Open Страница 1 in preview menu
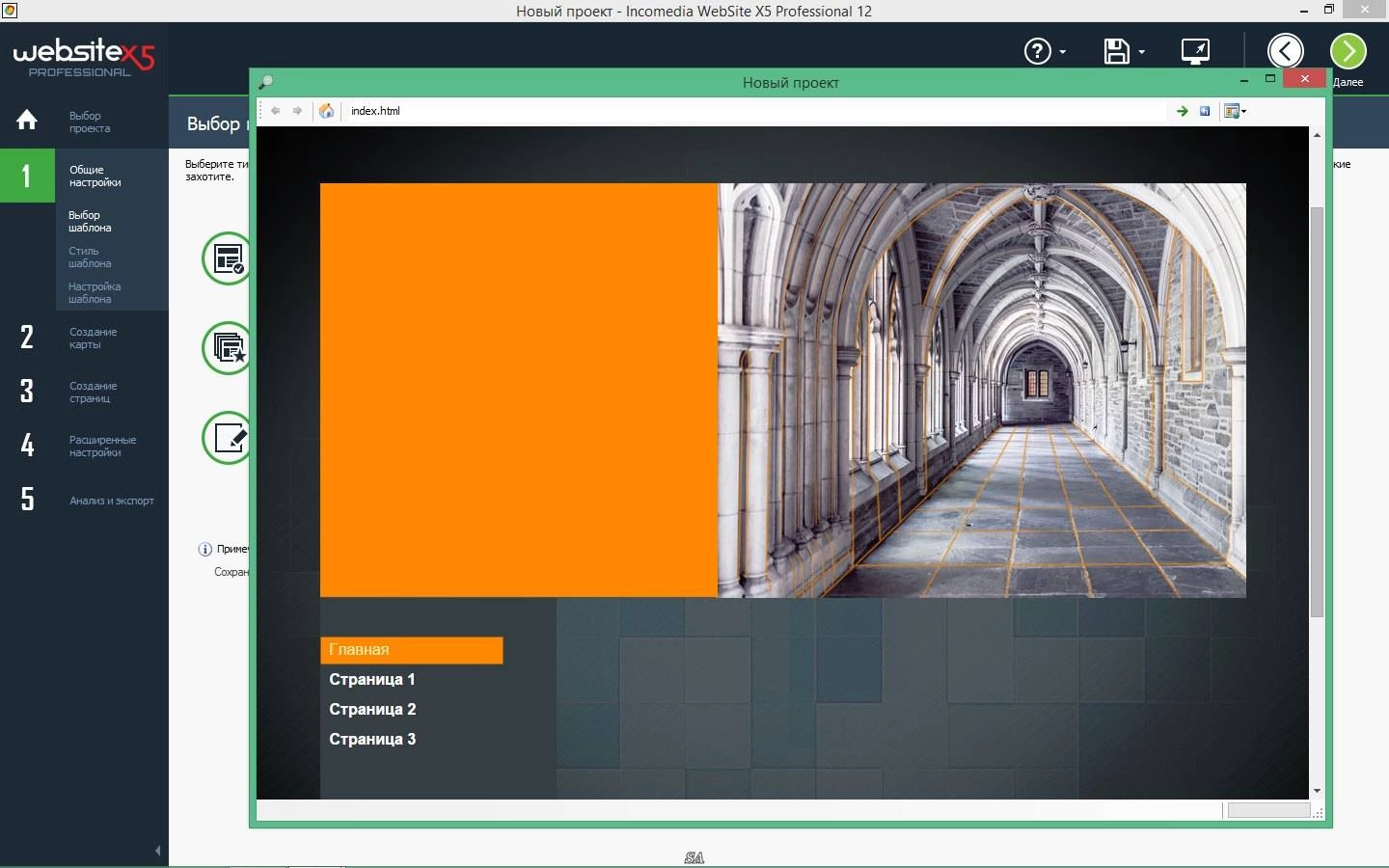Image resolution: width=1389 pixels, height=868 pixels. 371,679
